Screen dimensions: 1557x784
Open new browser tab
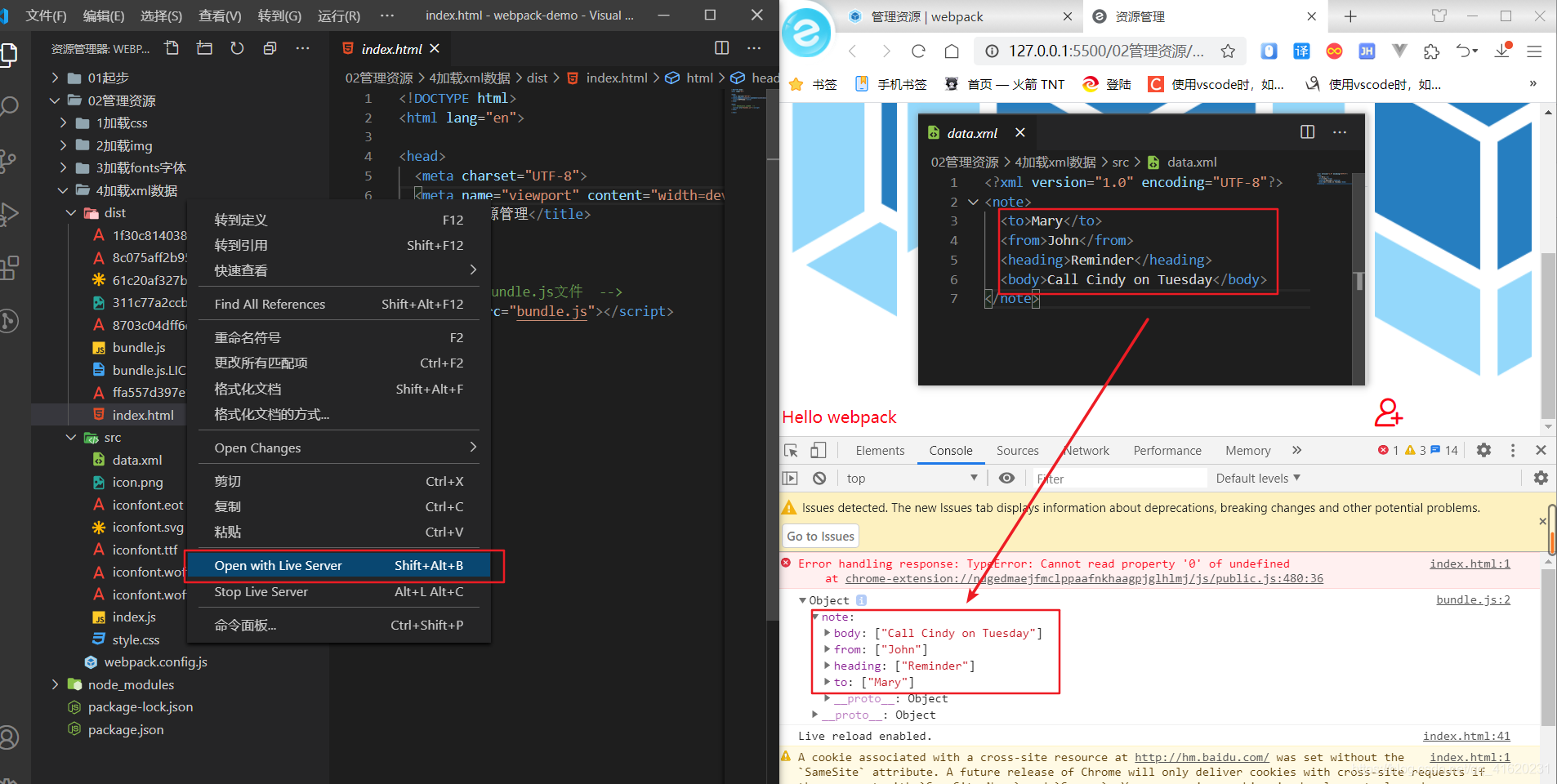(x=1350, y=16)
